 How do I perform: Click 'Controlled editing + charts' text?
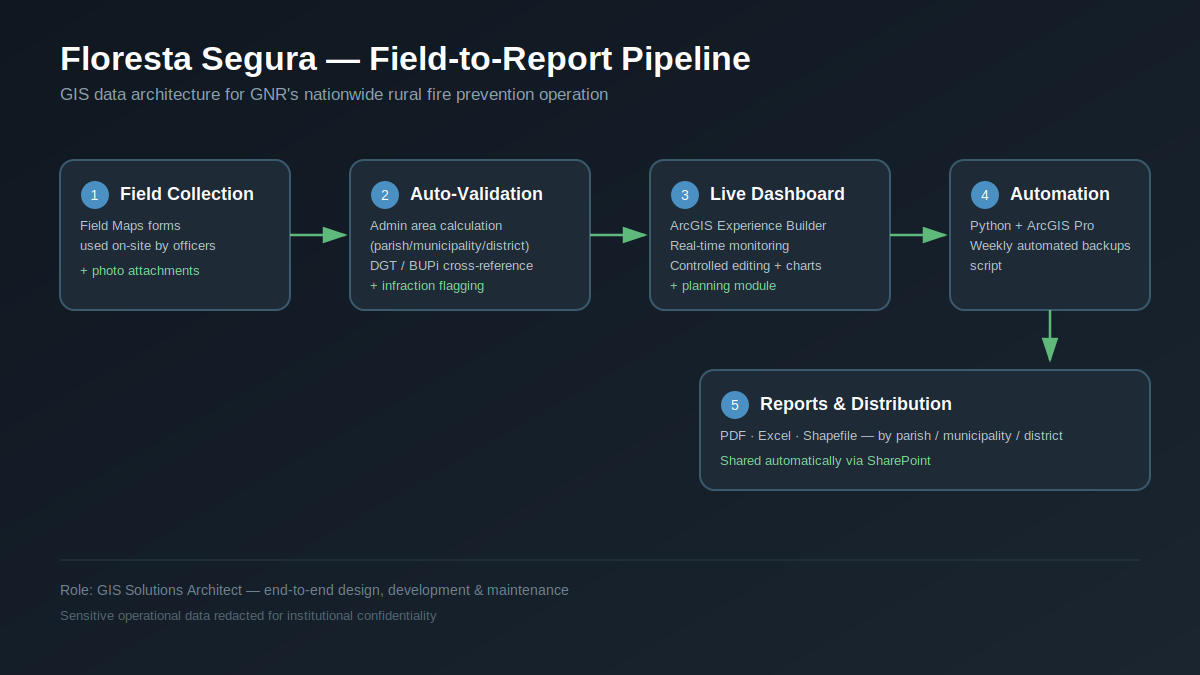tap(745, 266)
